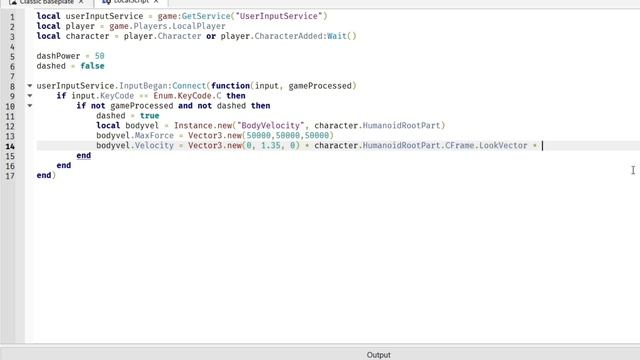The height and width of the screenshot is (360, 640).
Task: Collapse the gameProcessed if-block on line 10
Action: (x=30, y=106)
